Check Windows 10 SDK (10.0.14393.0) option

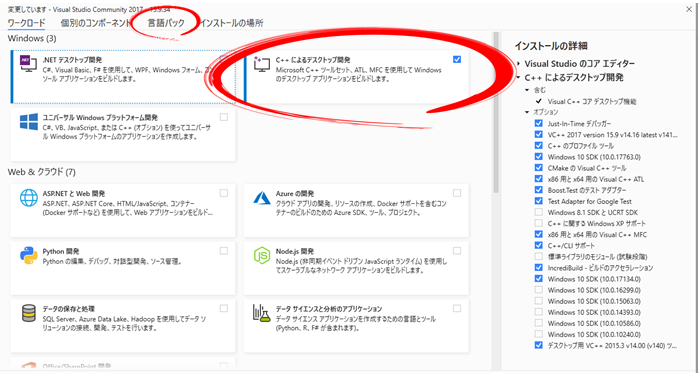539,312
